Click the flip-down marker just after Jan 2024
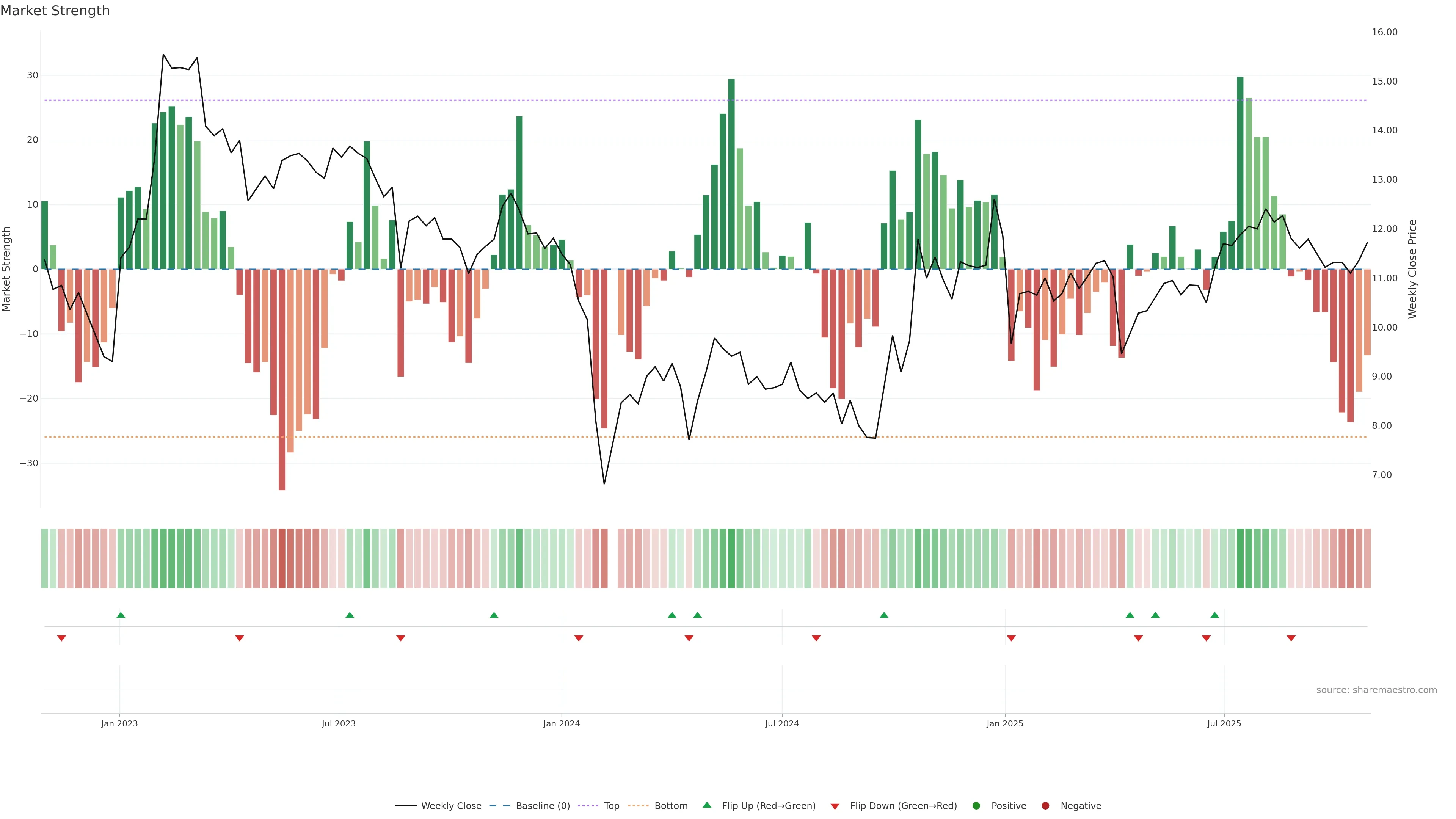This screenshot has height=819, width=1456. (578, 638)
